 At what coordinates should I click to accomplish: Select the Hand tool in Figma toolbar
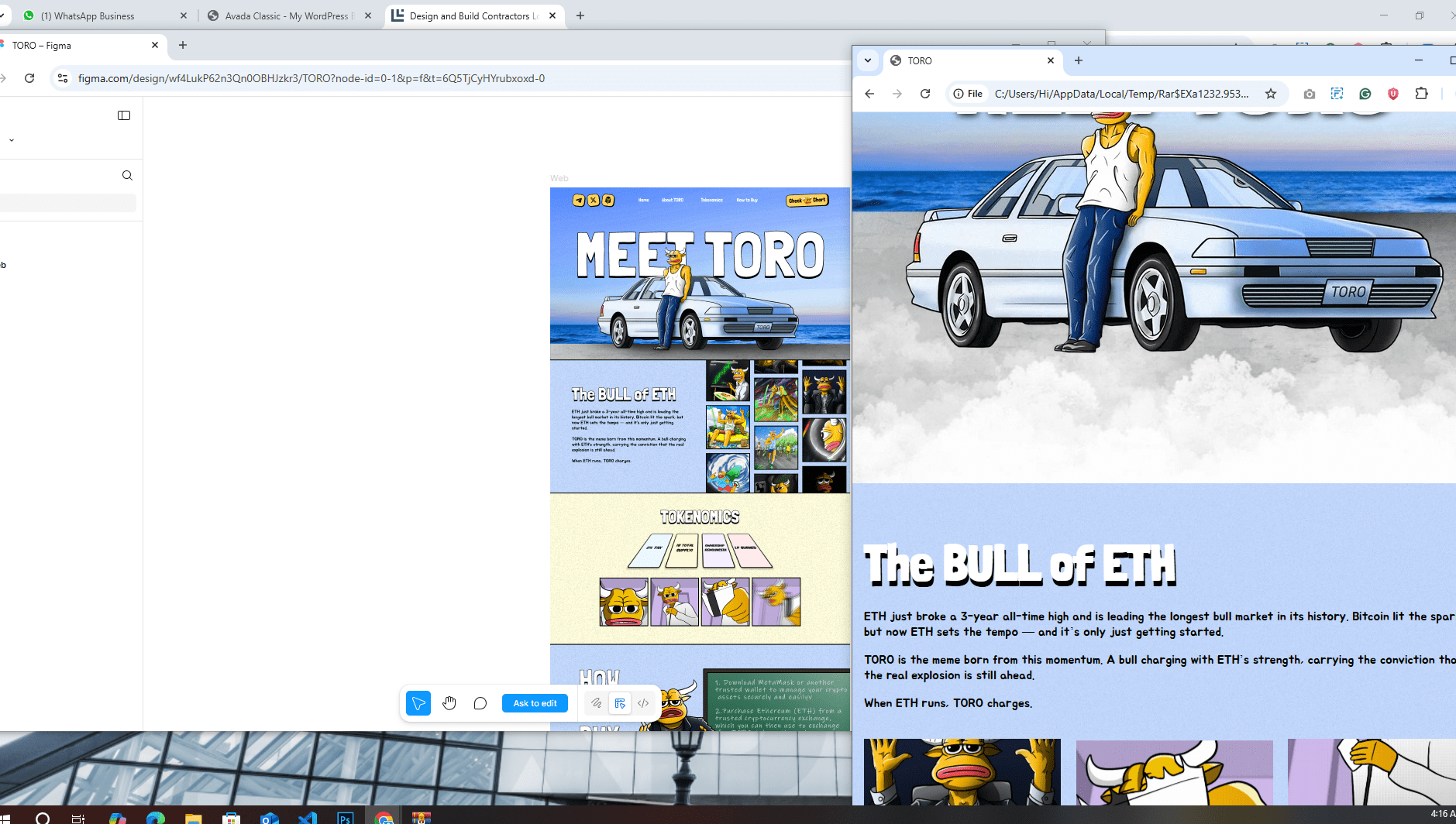coord(449,703)
